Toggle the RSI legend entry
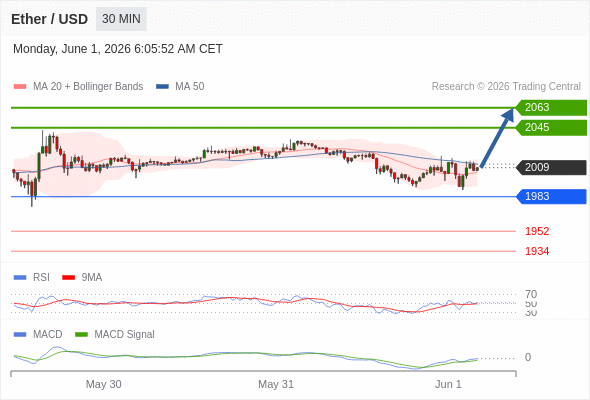Screen dimensions: 590x400 (41, 278)
